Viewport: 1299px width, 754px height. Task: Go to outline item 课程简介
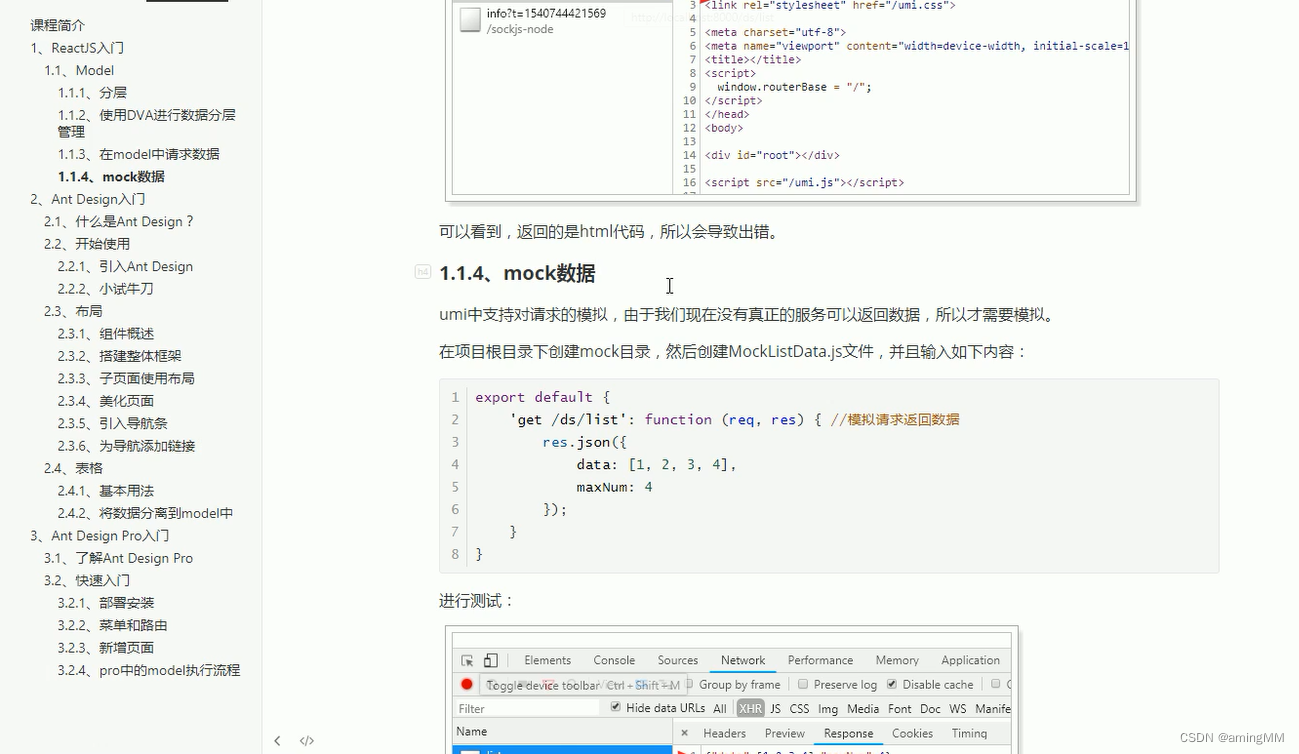[58, 25]
